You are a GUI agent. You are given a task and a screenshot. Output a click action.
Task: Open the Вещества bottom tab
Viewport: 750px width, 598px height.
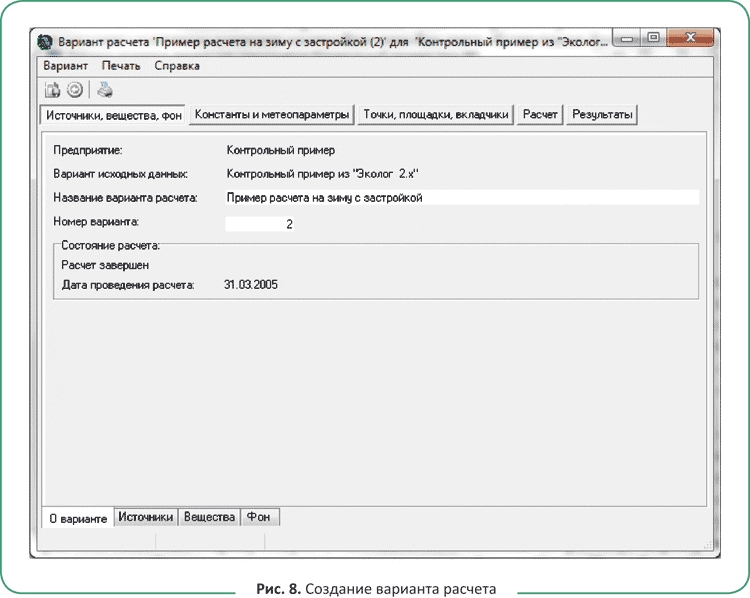click(210, 517)
